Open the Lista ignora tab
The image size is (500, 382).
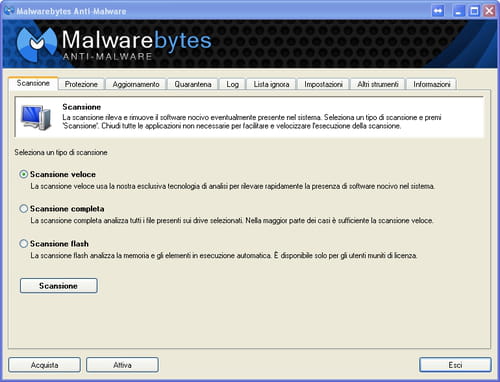pos(271,84)
